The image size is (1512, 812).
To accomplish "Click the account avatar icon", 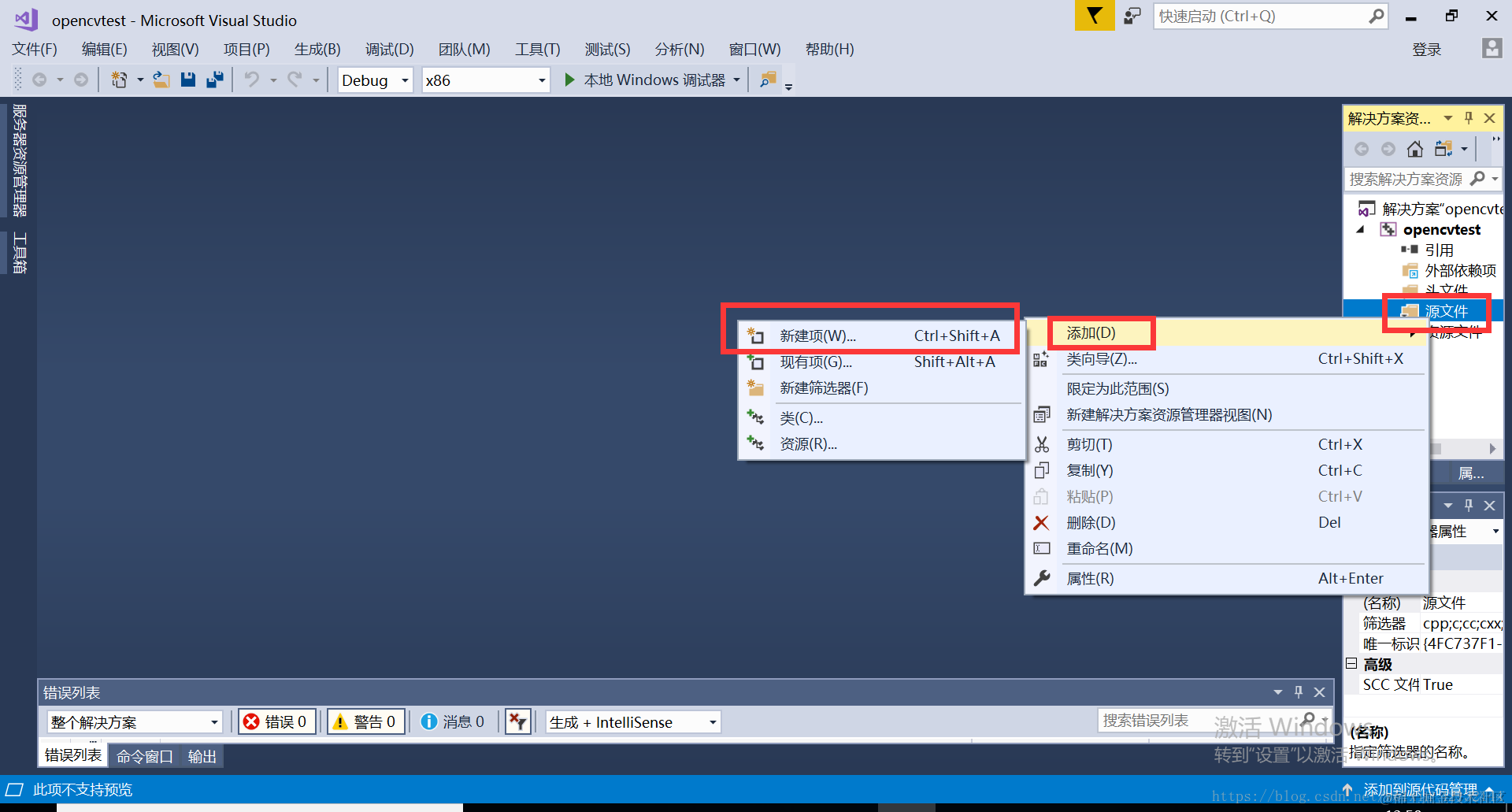I will [1492, 49].
